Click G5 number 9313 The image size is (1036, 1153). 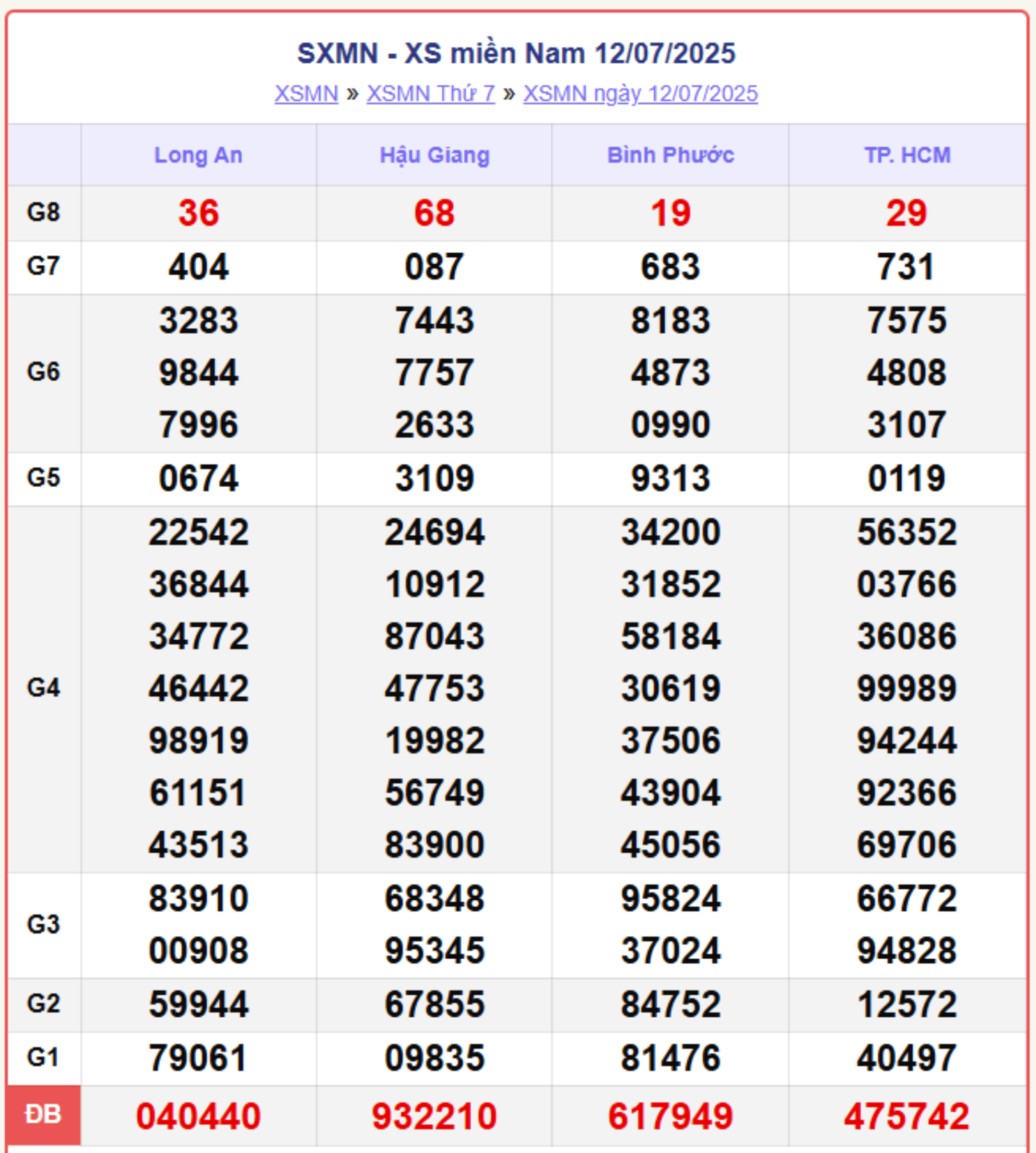(x=670, y=478)
